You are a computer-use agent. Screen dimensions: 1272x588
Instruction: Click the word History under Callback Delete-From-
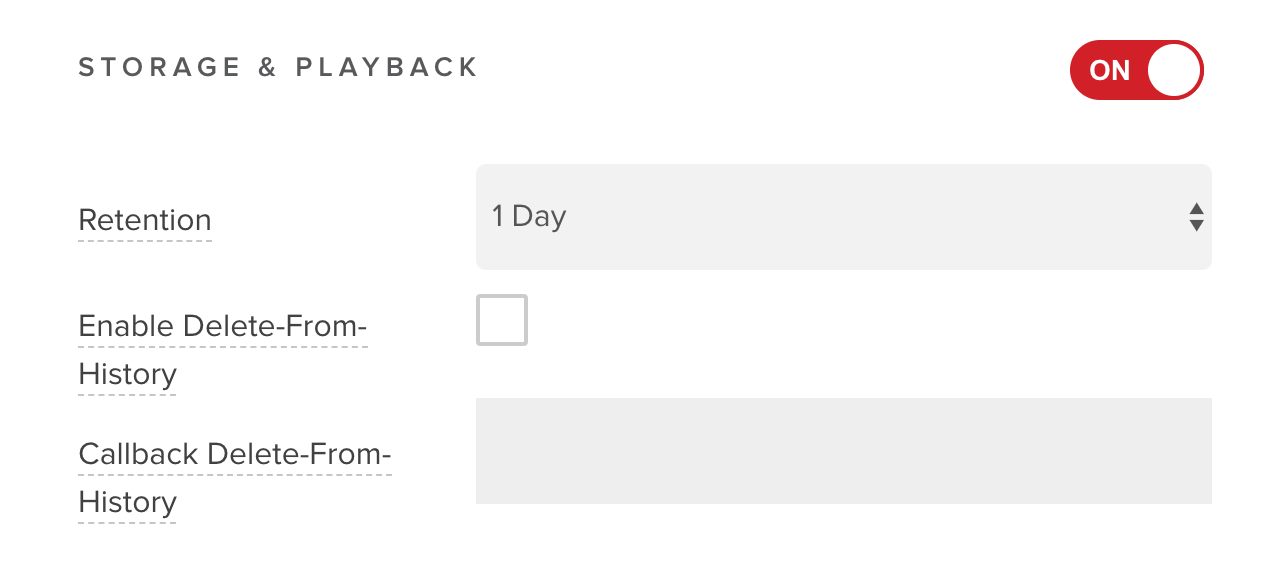tap(127, 503)
